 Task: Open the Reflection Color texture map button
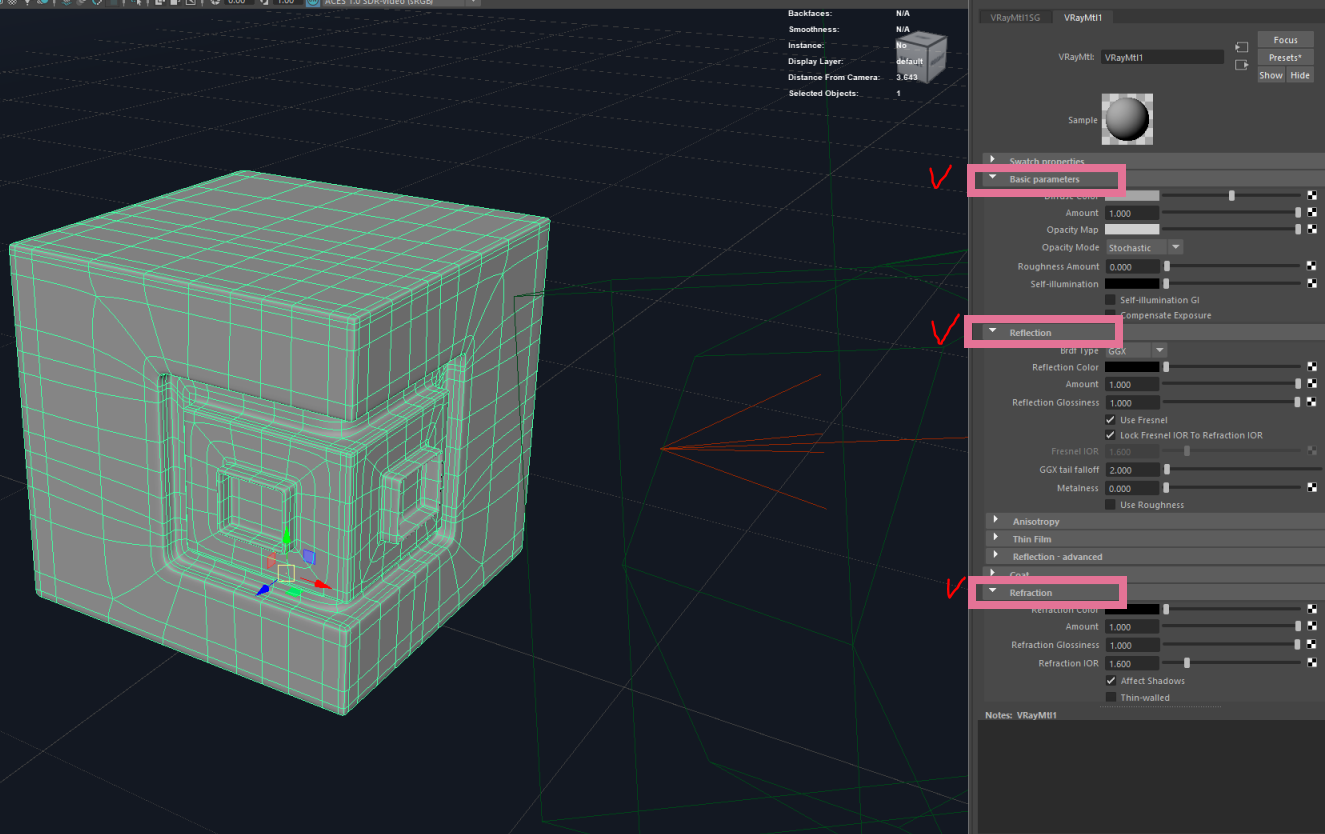click(x=1311, y=368)
